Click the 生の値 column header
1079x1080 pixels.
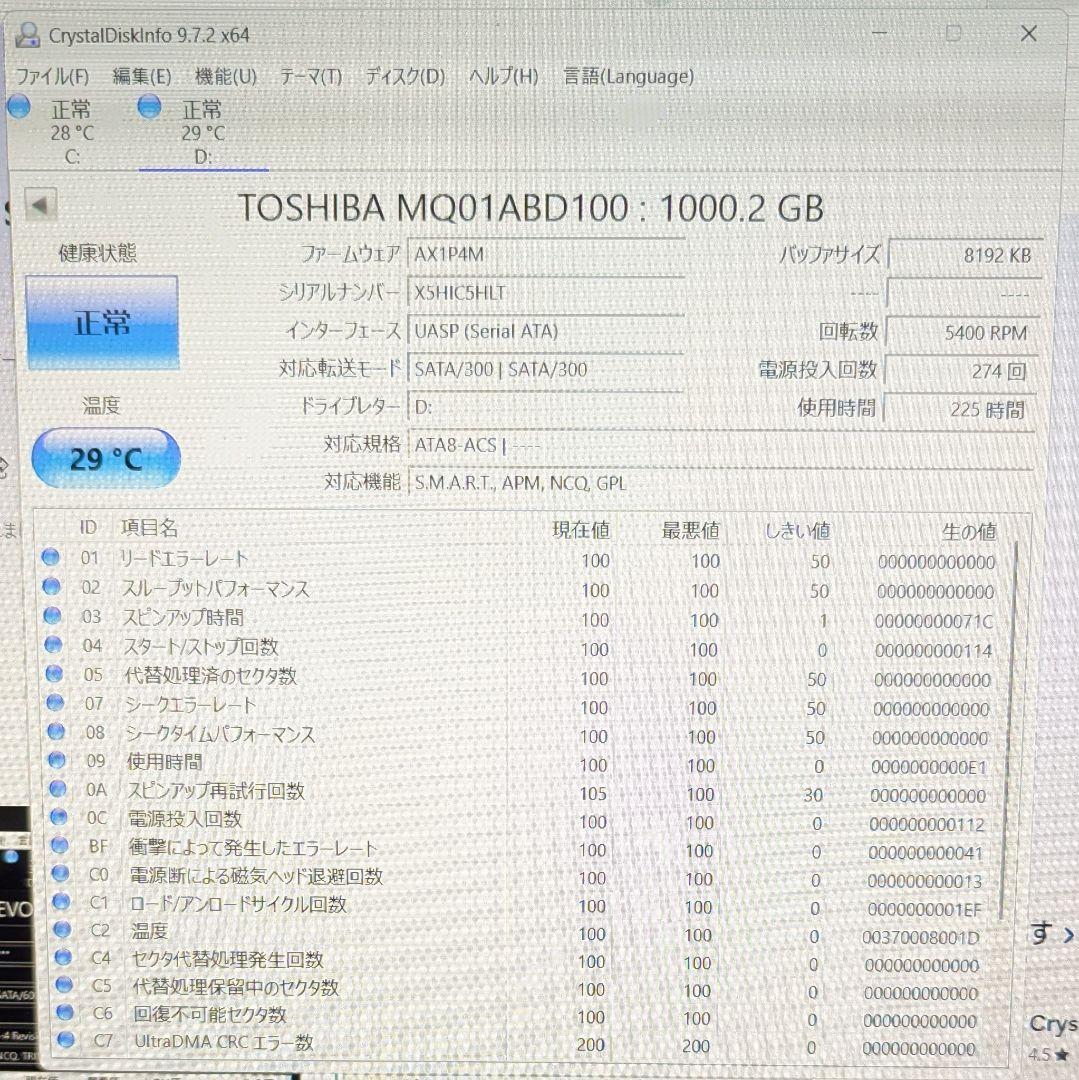click(969, 532)
